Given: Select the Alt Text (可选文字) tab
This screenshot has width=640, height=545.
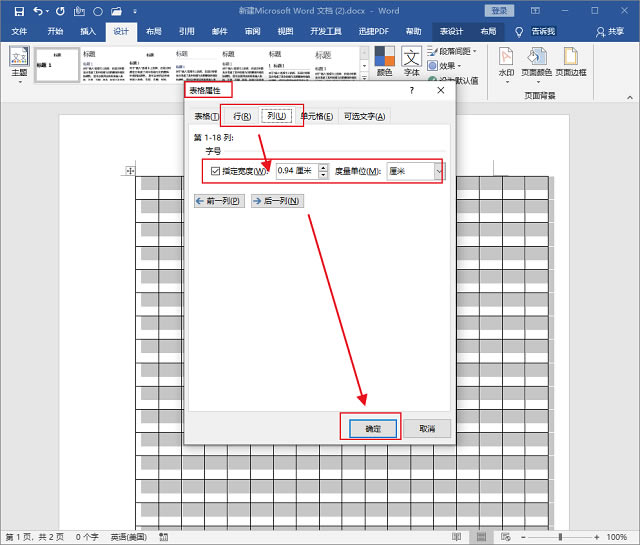Looking at the screenshot, I should pyautogui.click(x=364, y=117).
